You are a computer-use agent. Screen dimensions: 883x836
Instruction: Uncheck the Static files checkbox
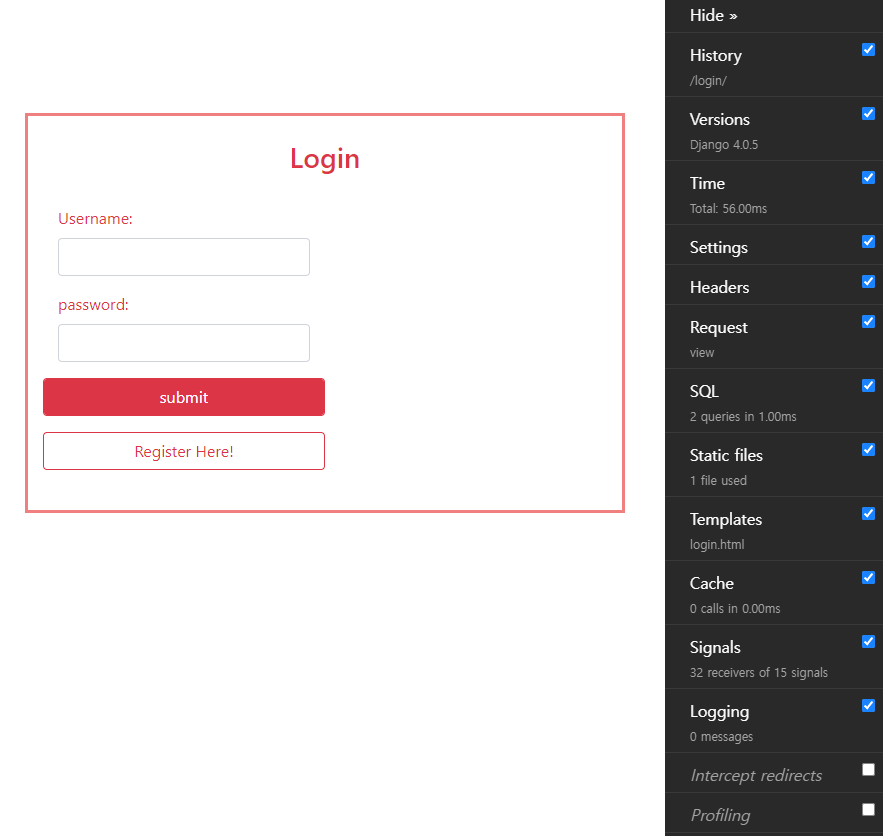(868, 450)
